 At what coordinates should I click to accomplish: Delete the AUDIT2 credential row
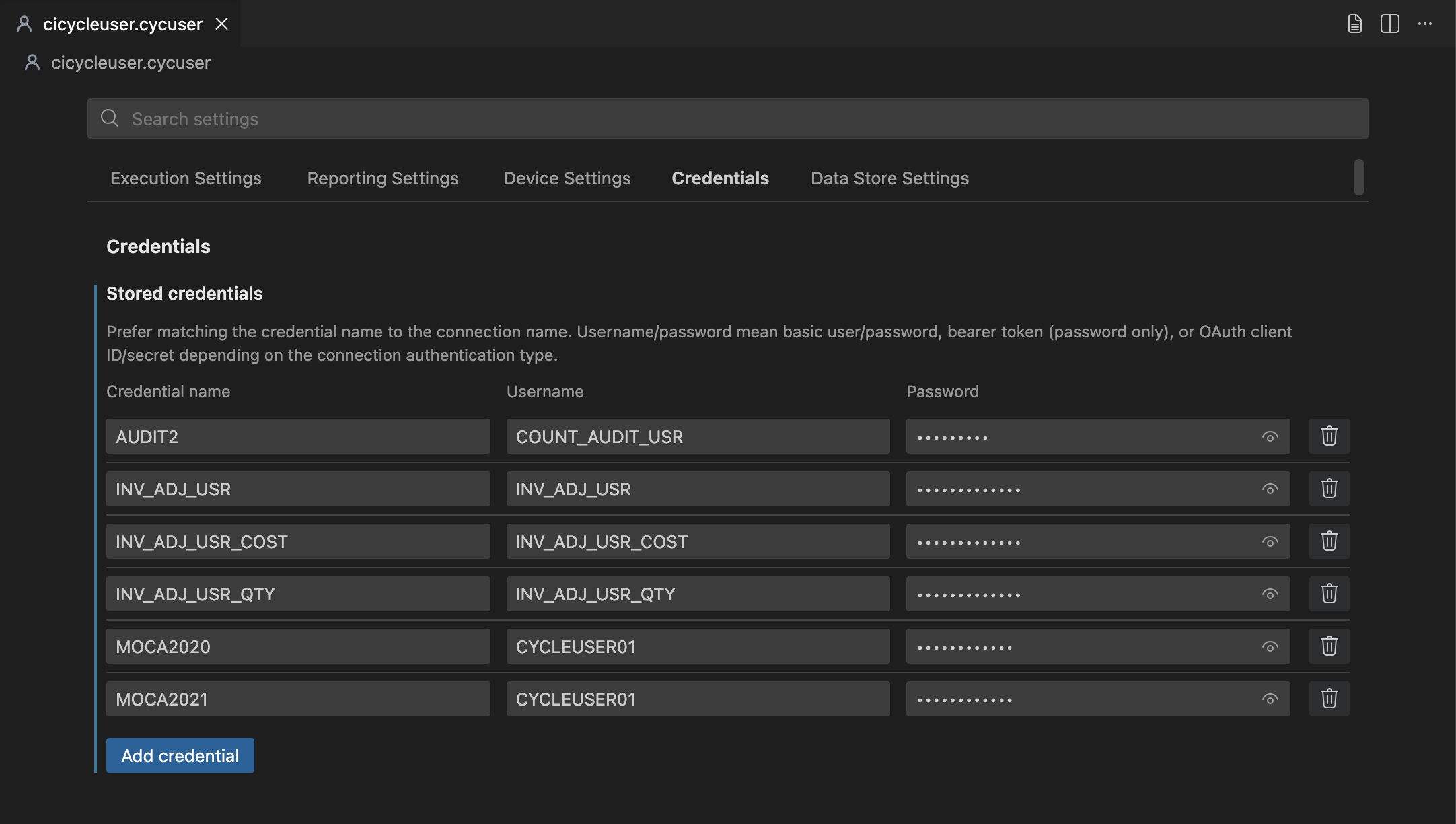pyautogui.click(x=1329, y=436)
